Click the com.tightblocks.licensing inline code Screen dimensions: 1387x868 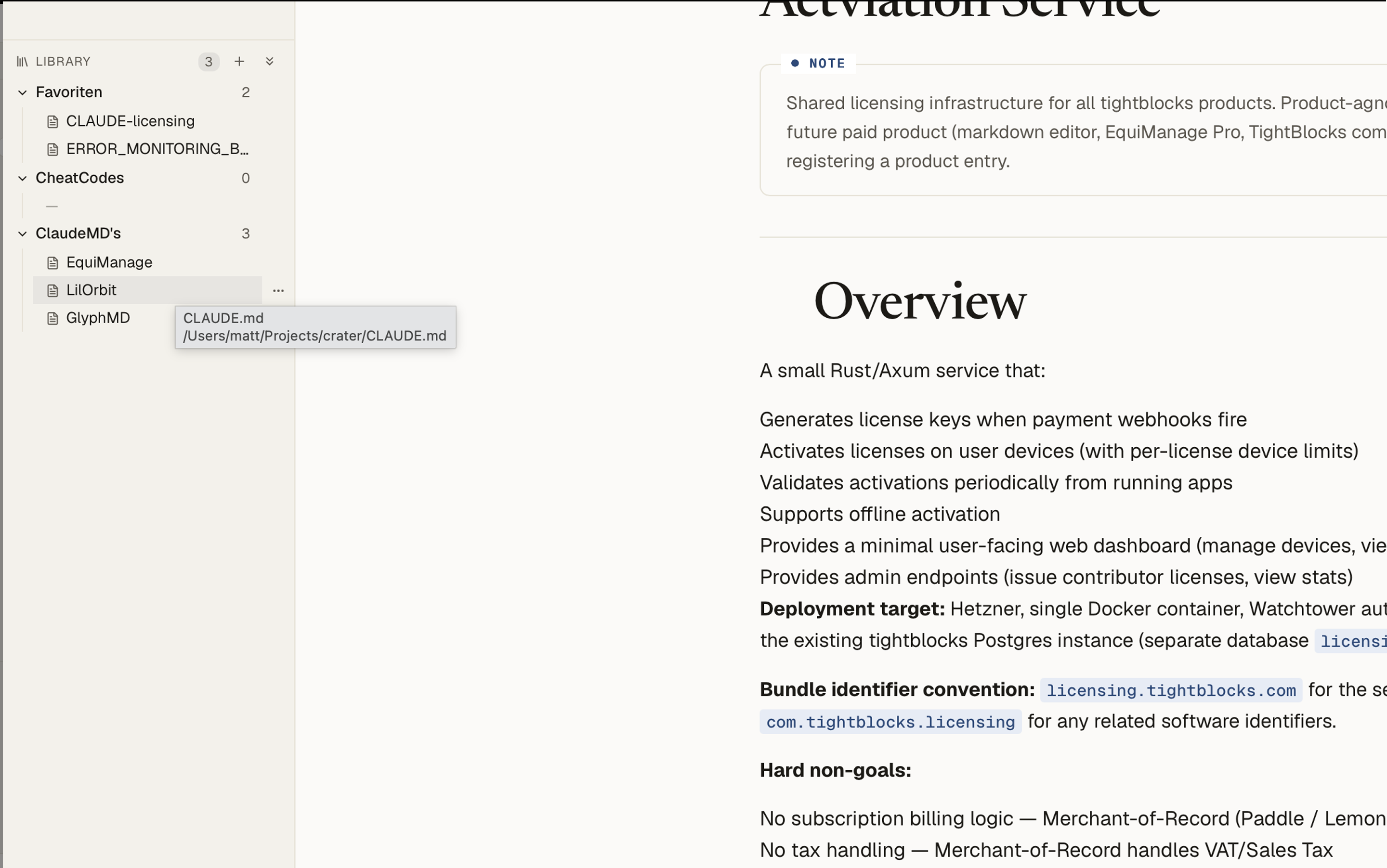891,722
